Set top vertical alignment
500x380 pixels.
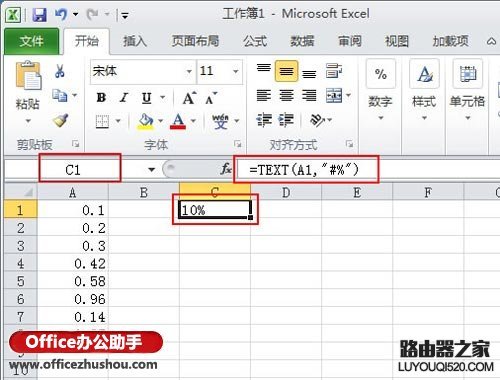click(264, 69)
